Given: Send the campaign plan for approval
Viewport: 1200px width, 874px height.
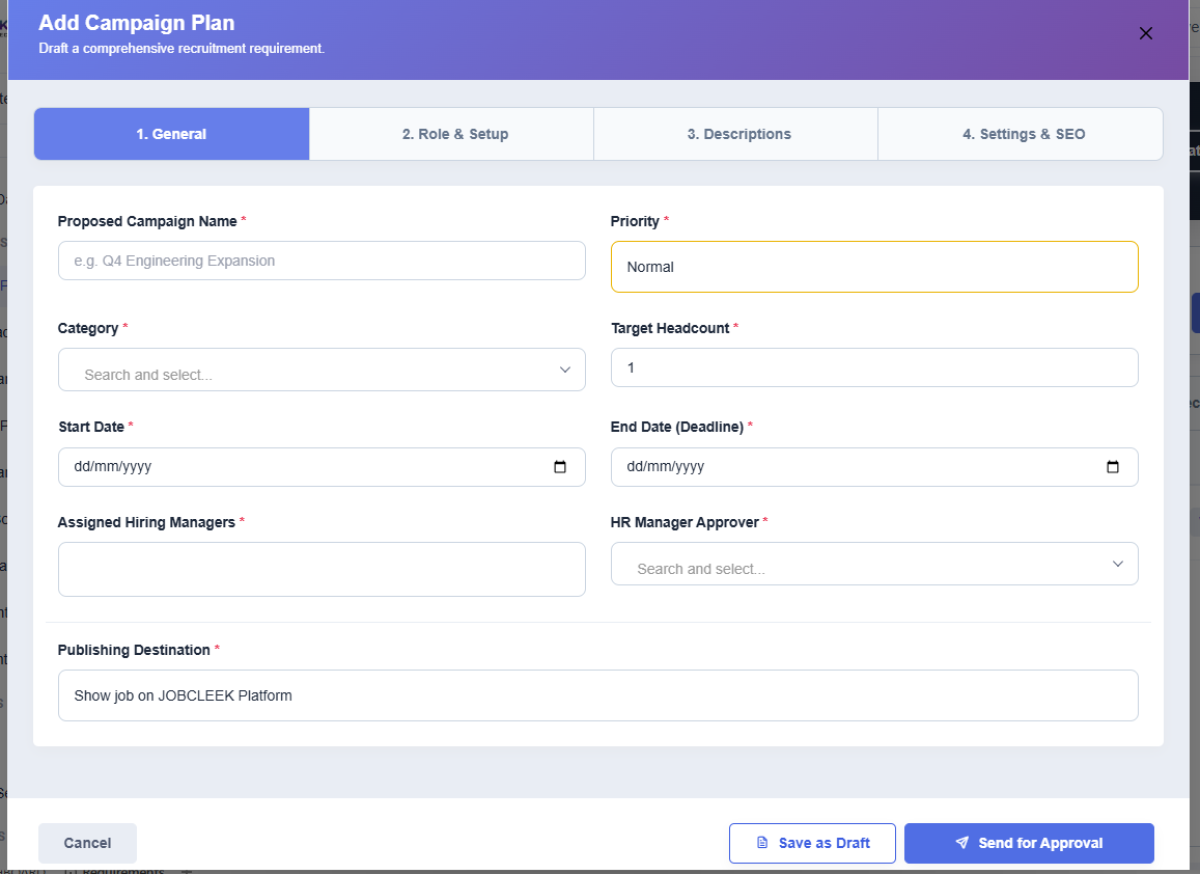Looking at the screenshot, I should pos(1029,843).
